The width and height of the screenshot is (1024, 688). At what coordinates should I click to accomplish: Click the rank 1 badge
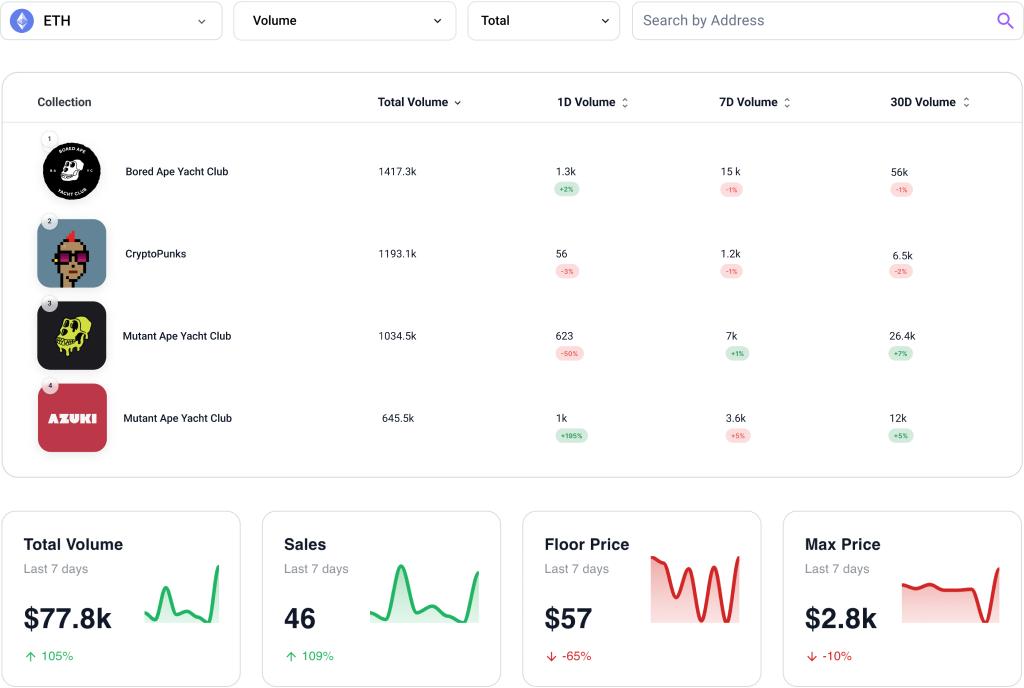point(50,139)
